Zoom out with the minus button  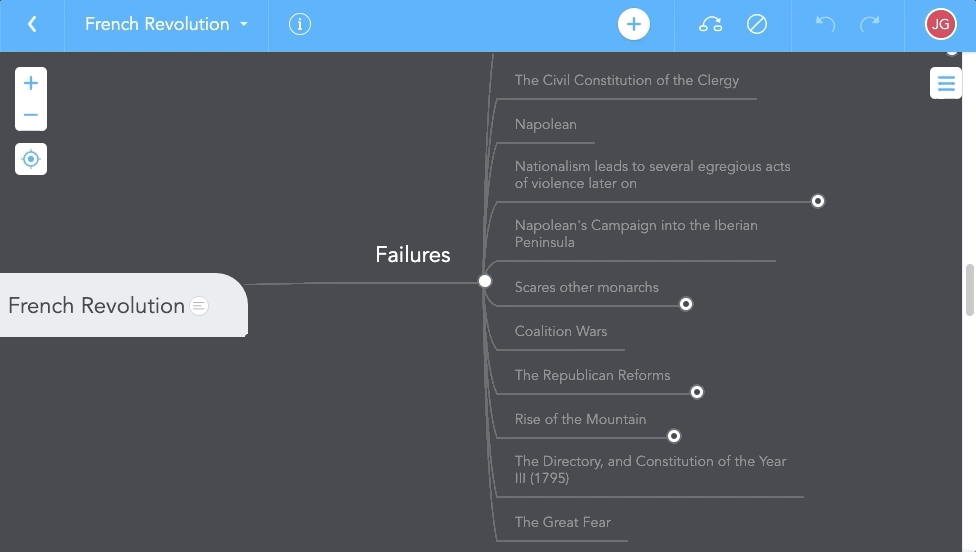point(31,115)
